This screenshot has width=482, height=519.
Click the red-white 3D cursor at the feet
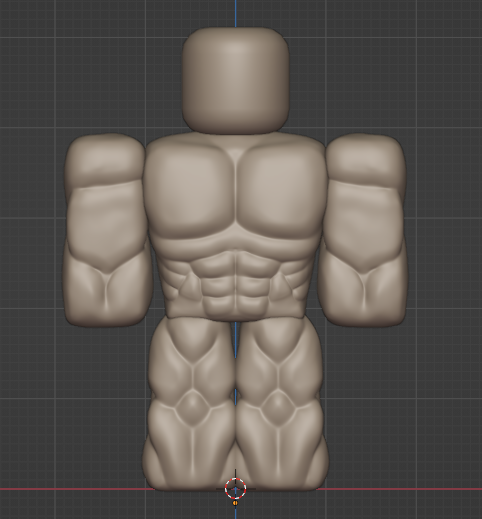(235, 489)
